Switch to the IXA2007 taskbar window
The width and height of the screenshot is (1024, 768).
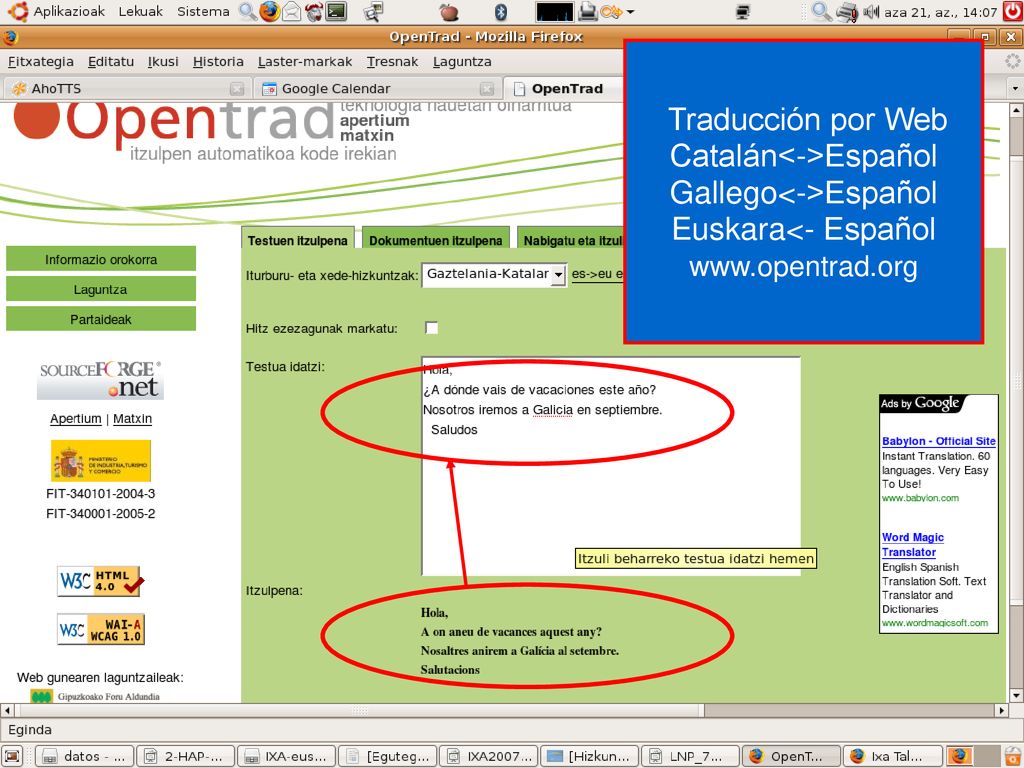pyautogui.click(x=488, y=756)
